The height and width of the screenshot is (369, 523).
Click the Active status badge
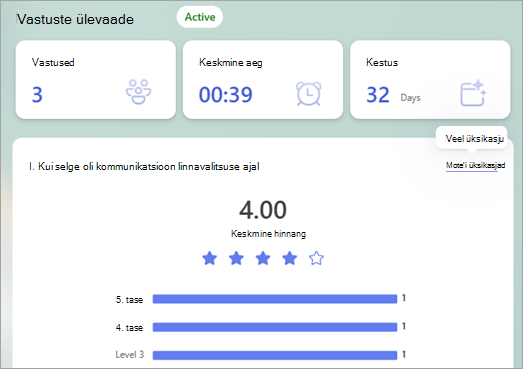200,17
